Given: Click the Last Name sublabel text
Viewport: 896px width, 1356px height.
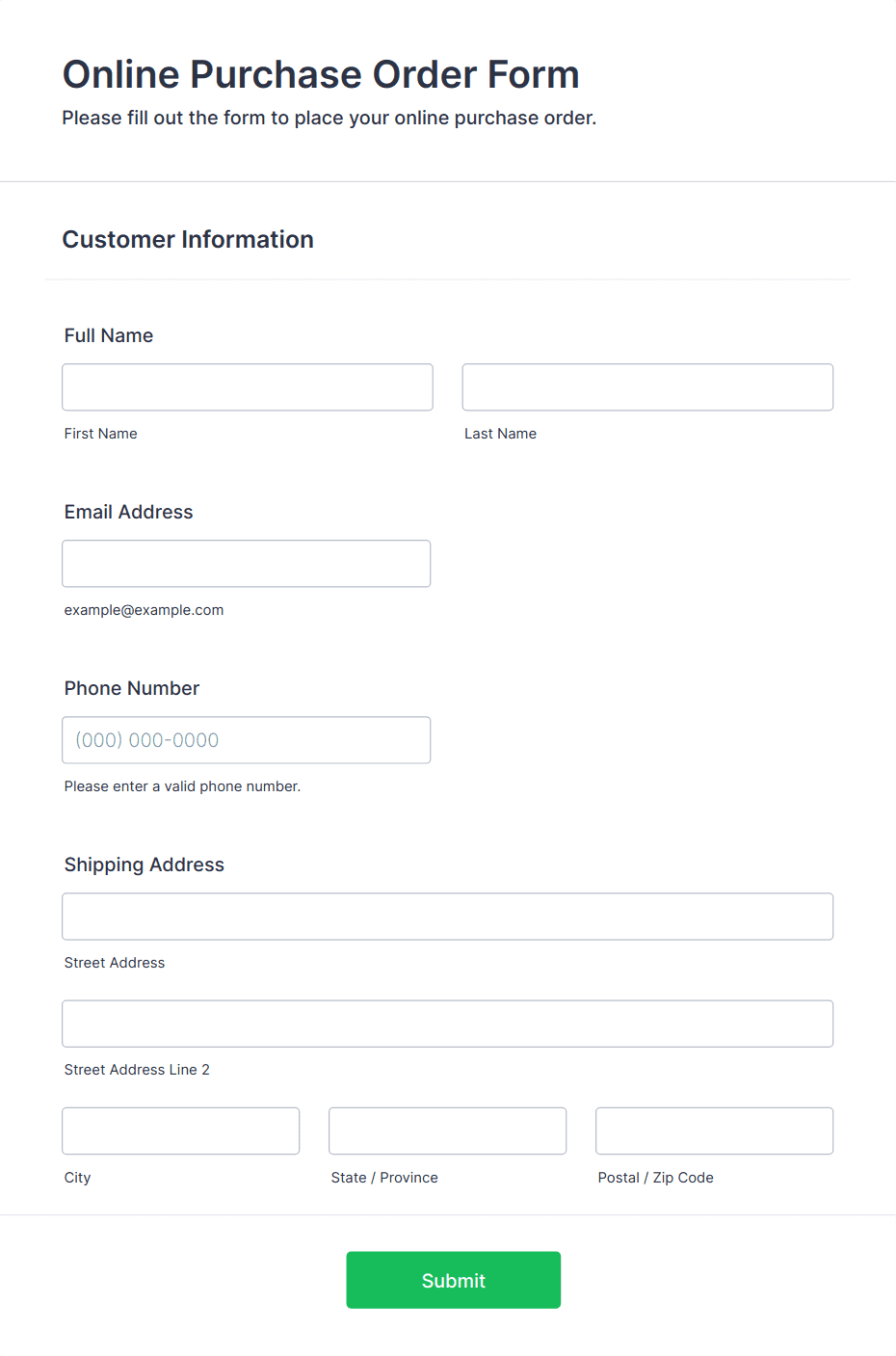Looking at the screenshot, I should pyautogui.click(x=501, y=434).
